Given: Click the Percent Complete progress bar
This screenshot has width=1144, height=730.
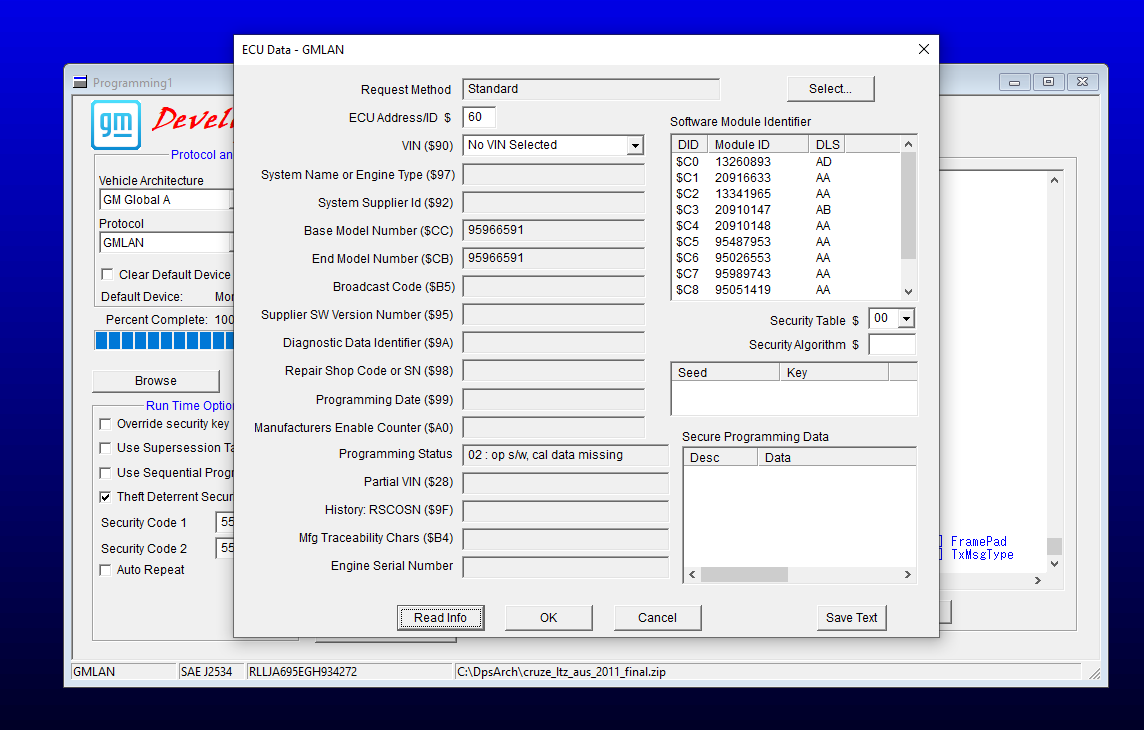Looking at the screenshot, I should [x=164, y=341].
